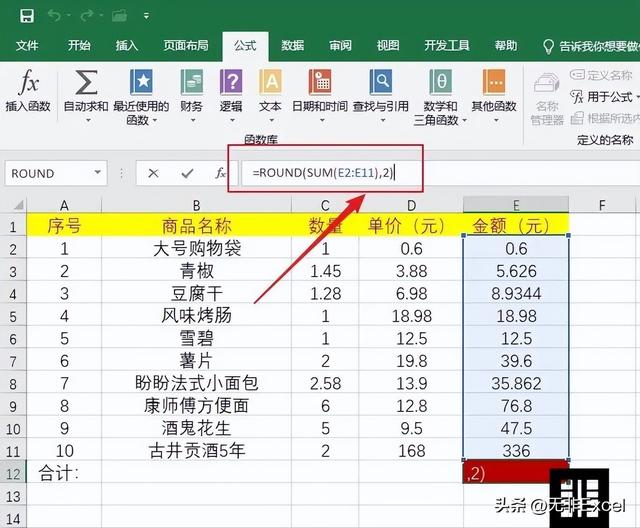The height and width of the screenshot is (528, 640).
Task: Switch to the 审阅 ribbon tab
Action: tap(340, 45)
